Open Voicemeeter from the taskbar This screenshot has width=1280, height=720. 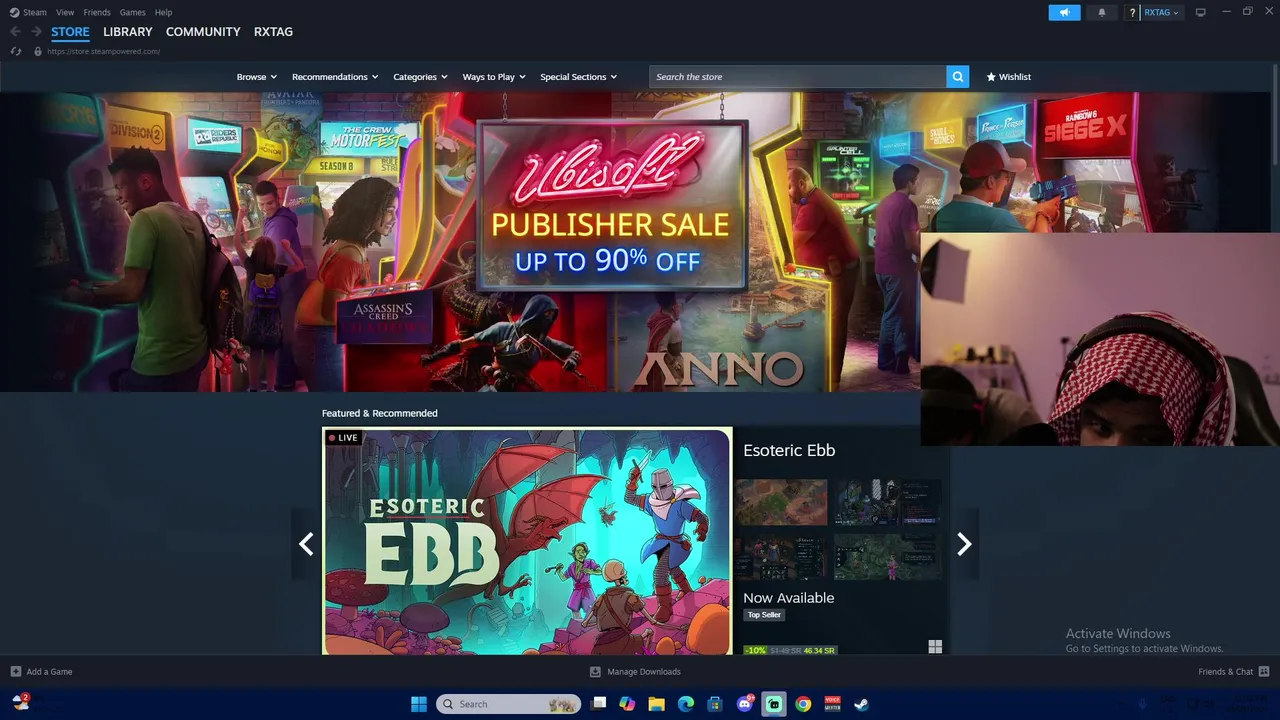pyautogui.click(x=832, y=704)
